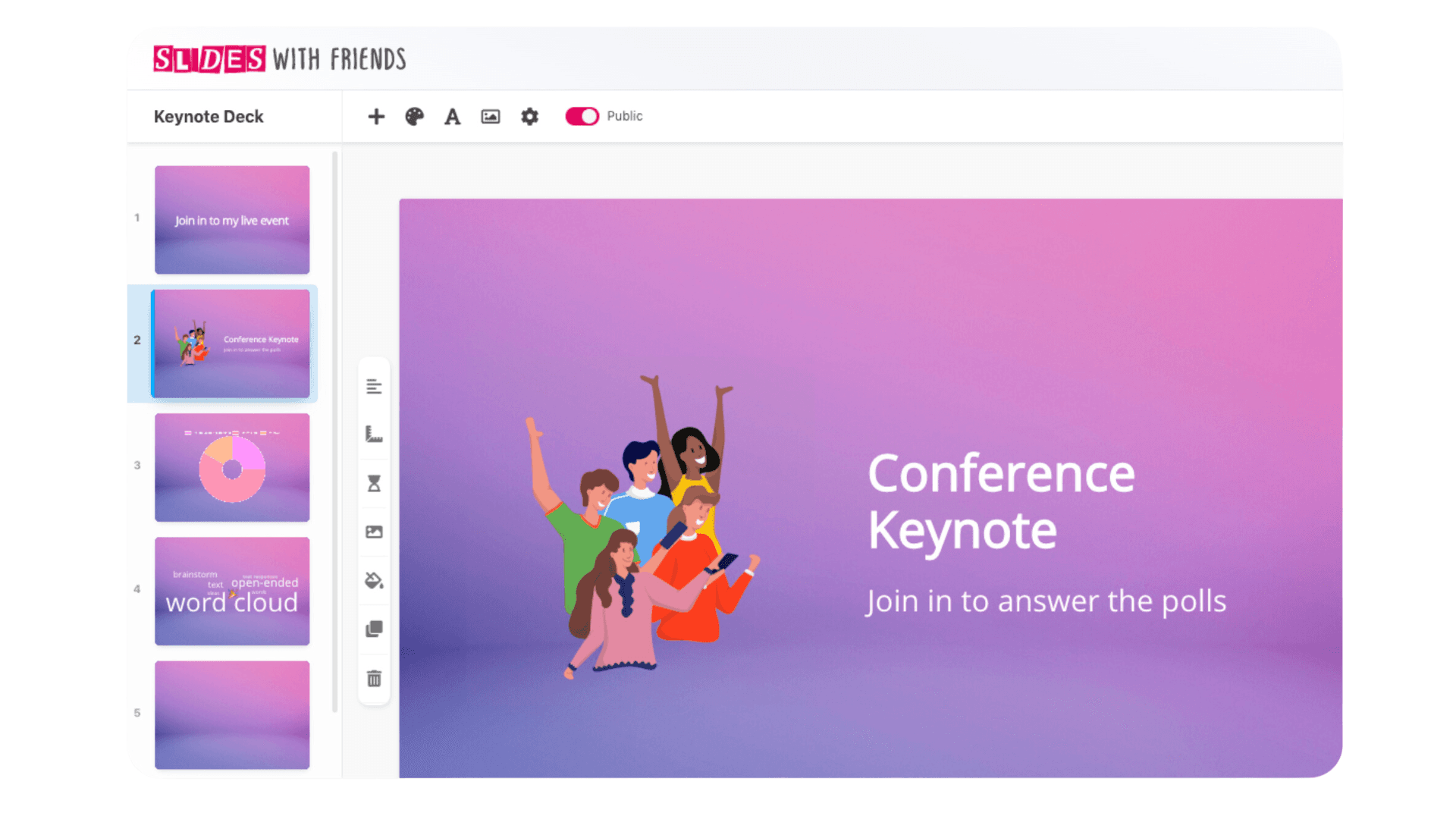1456x819 pixels.
Task: Click the Slides With Friends logo
Action: (x=280, y=59)
